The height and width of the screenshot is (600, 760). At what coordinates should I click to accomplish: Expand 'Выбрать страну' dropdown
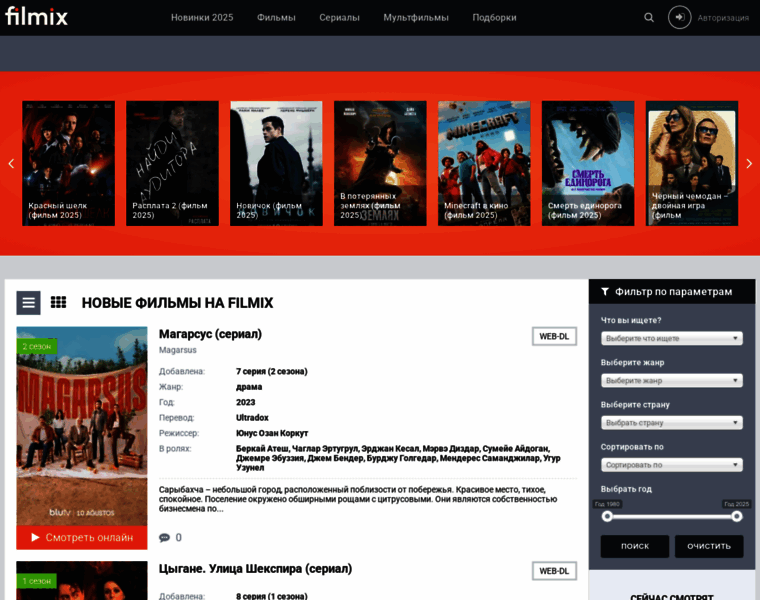(x=672, y=423)
